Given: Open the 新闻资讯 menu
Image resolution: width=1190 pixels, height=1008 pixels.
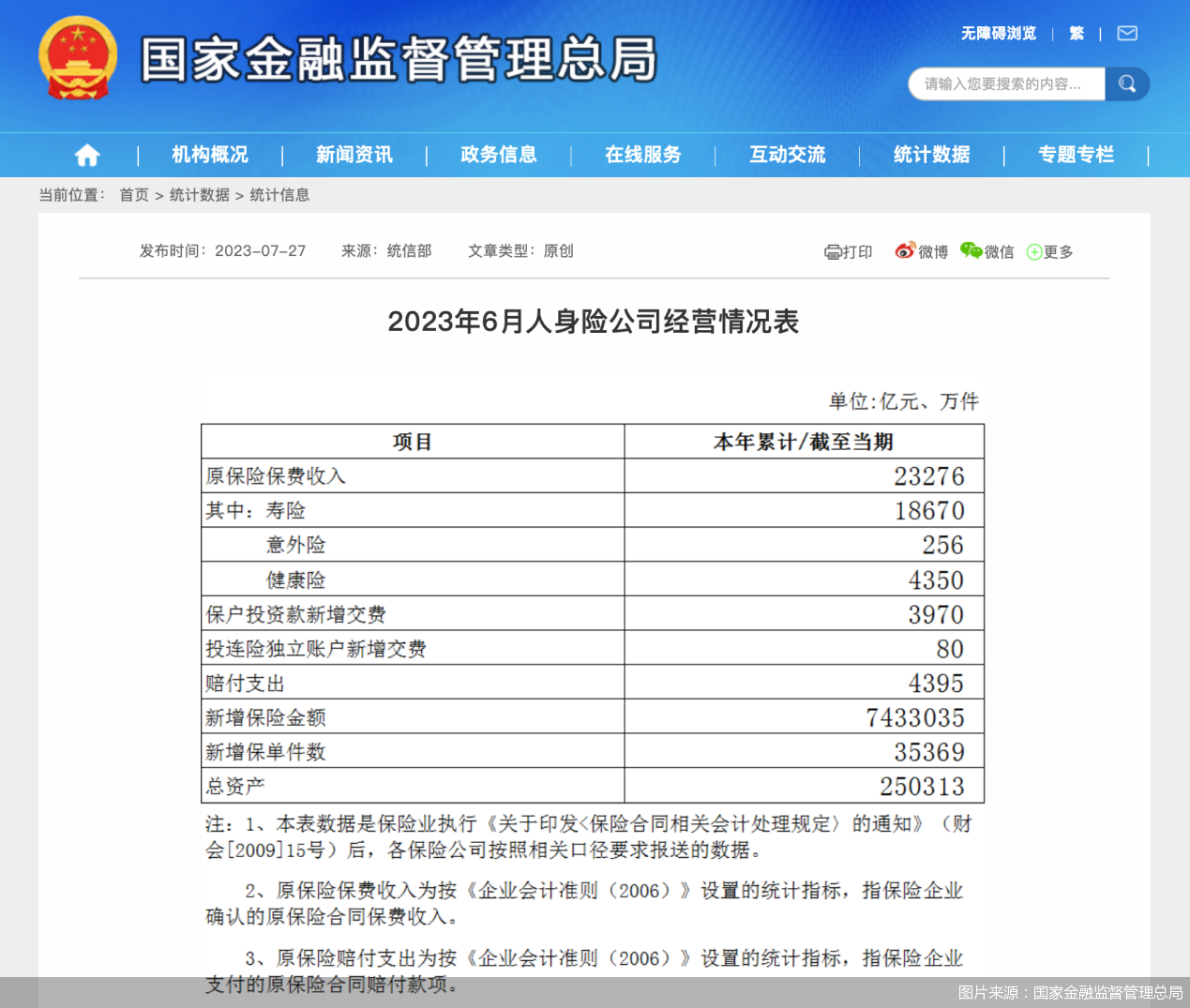Looking at the screenshot, I should 353,155.
